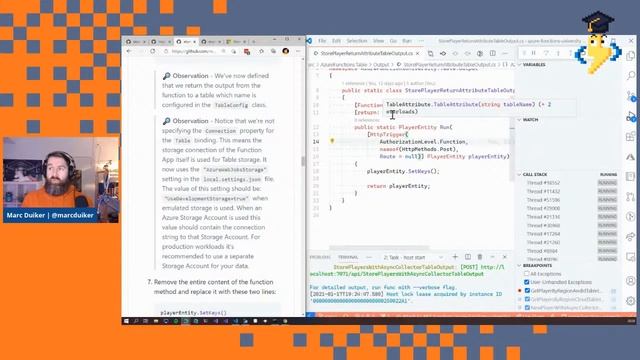Reload the browser page
This screenshot has width=640, height=360.
[153, 51]
